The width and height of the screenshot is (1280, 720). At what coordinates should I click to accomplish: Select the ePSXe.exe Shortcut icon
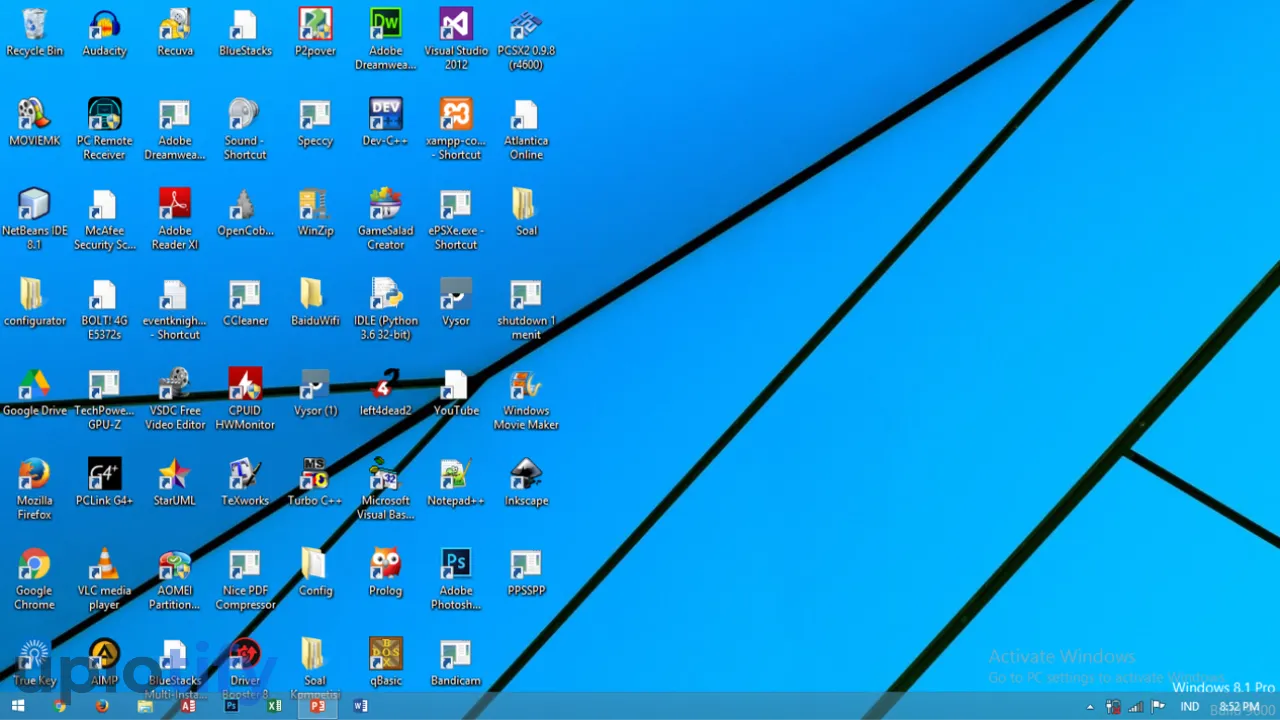456,220
